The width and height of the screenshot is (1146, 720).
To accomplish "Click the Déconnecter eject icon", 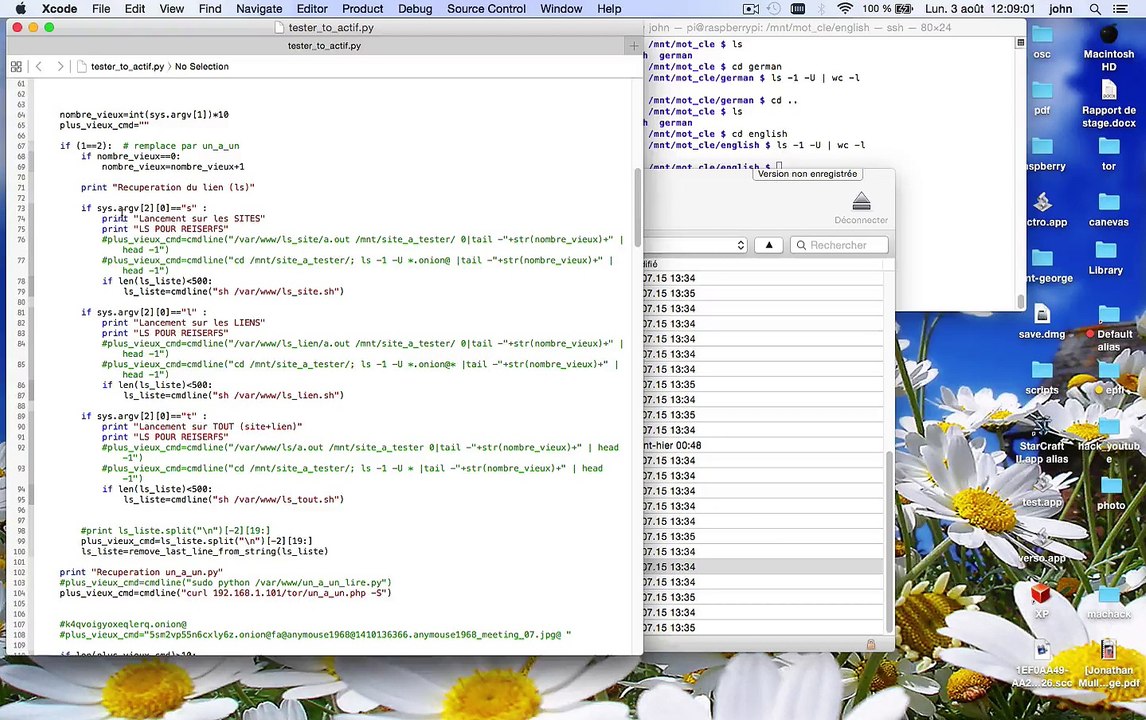I will (861, 203).
